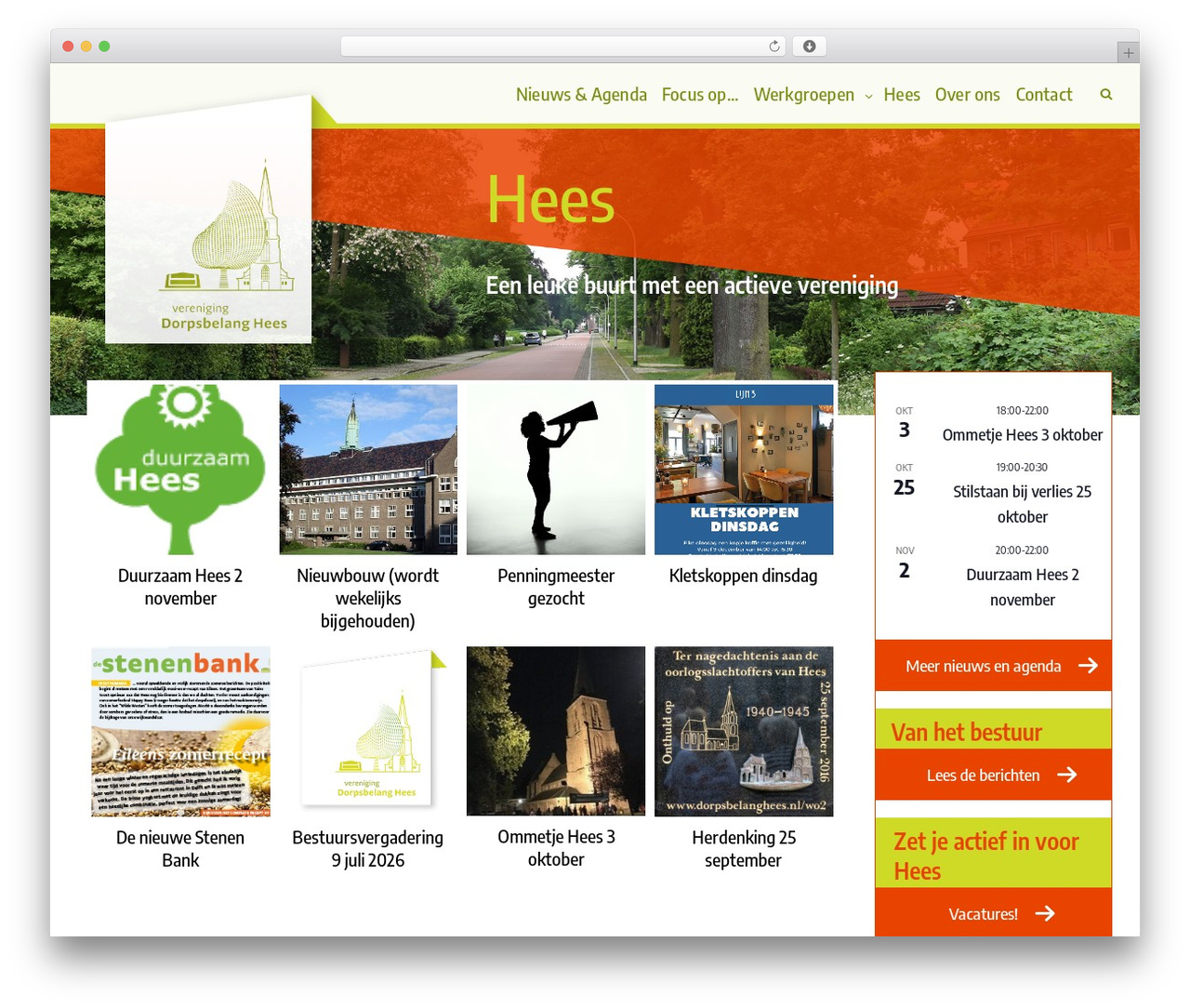
Task: Click the arrow beside Lees de berichten
Action: tap(1066, 775)
